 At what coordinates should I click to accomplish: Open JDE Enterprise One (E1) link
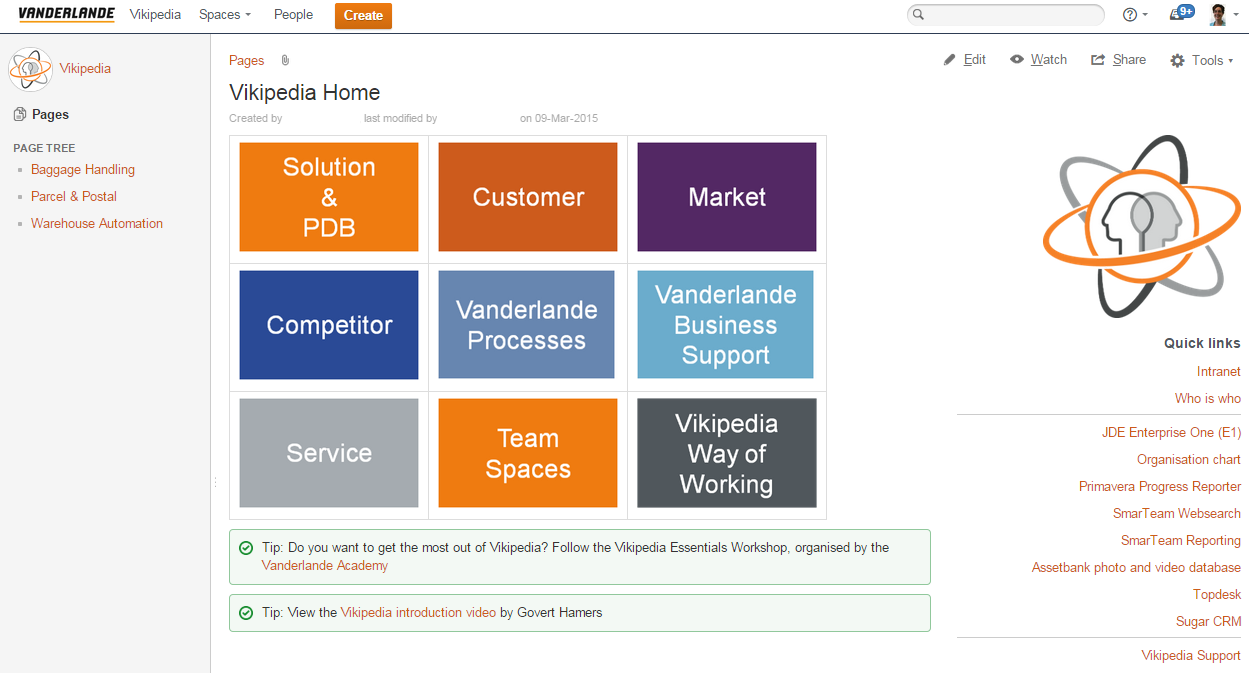(1171, 433)
